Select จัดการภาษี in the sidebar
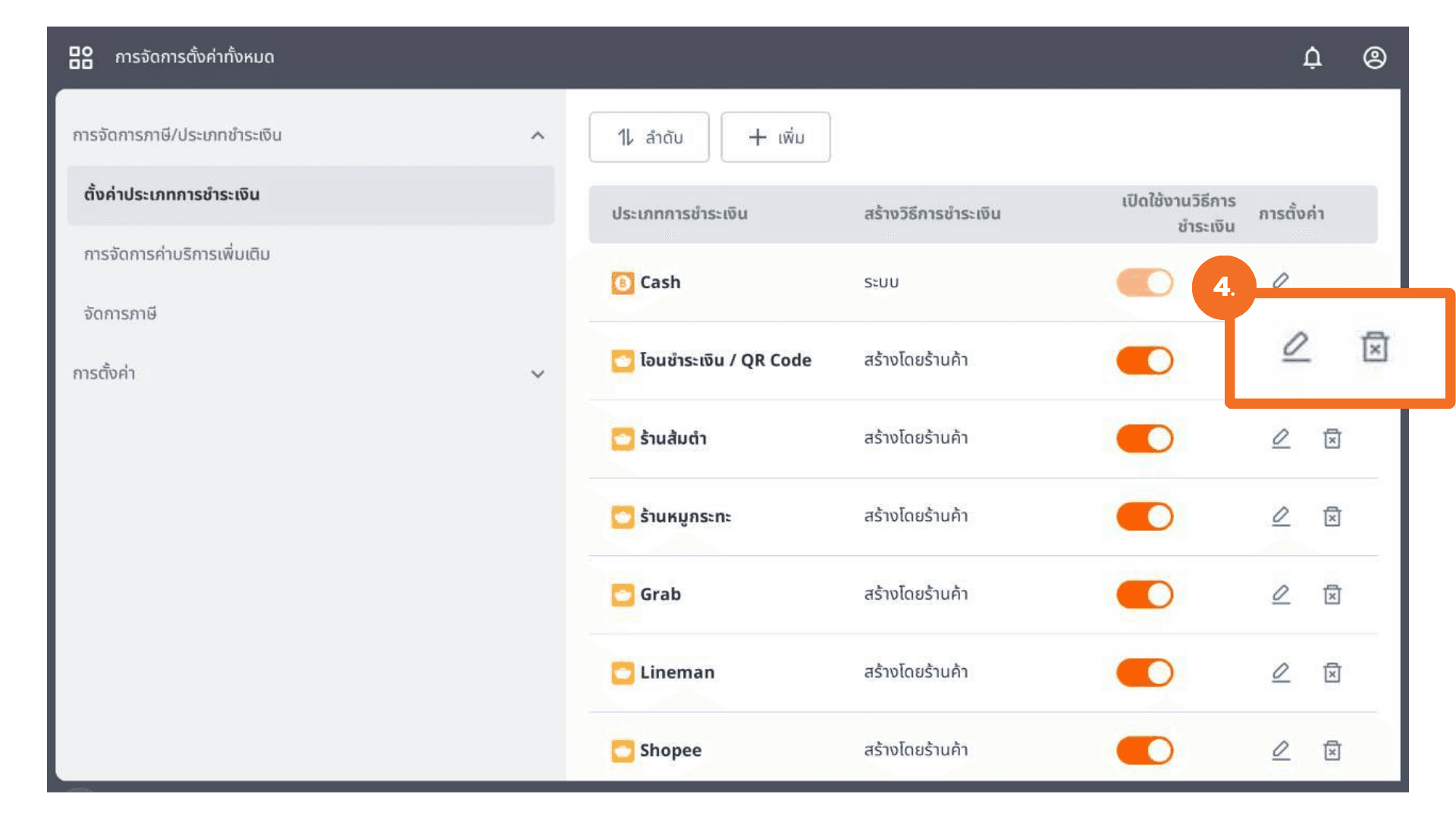 coord(120,314)
